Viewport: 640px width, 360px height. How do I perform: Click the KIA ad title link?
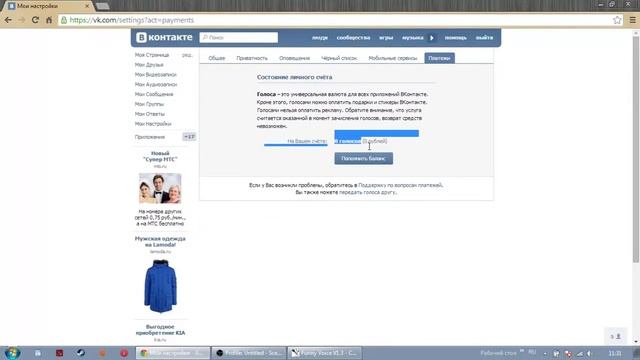(x=160, y=330)
